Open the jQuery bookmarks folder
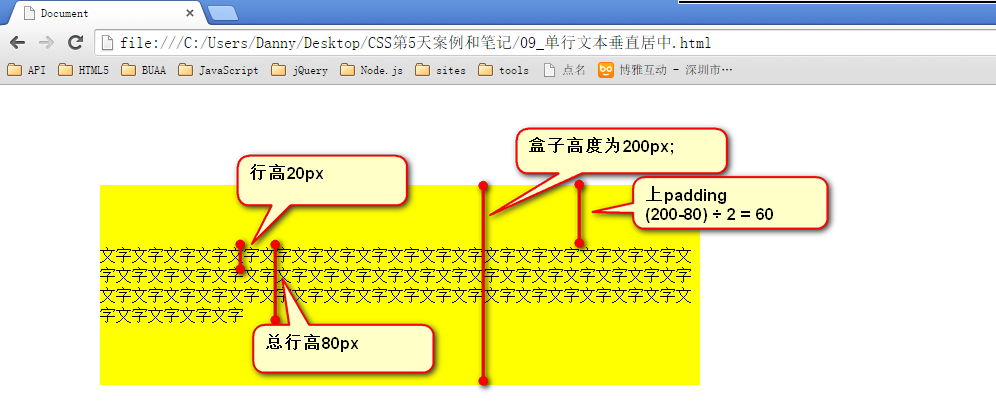The width and height of the screenshot is (996, 415). pyautogui.click(x=299, y=71)
